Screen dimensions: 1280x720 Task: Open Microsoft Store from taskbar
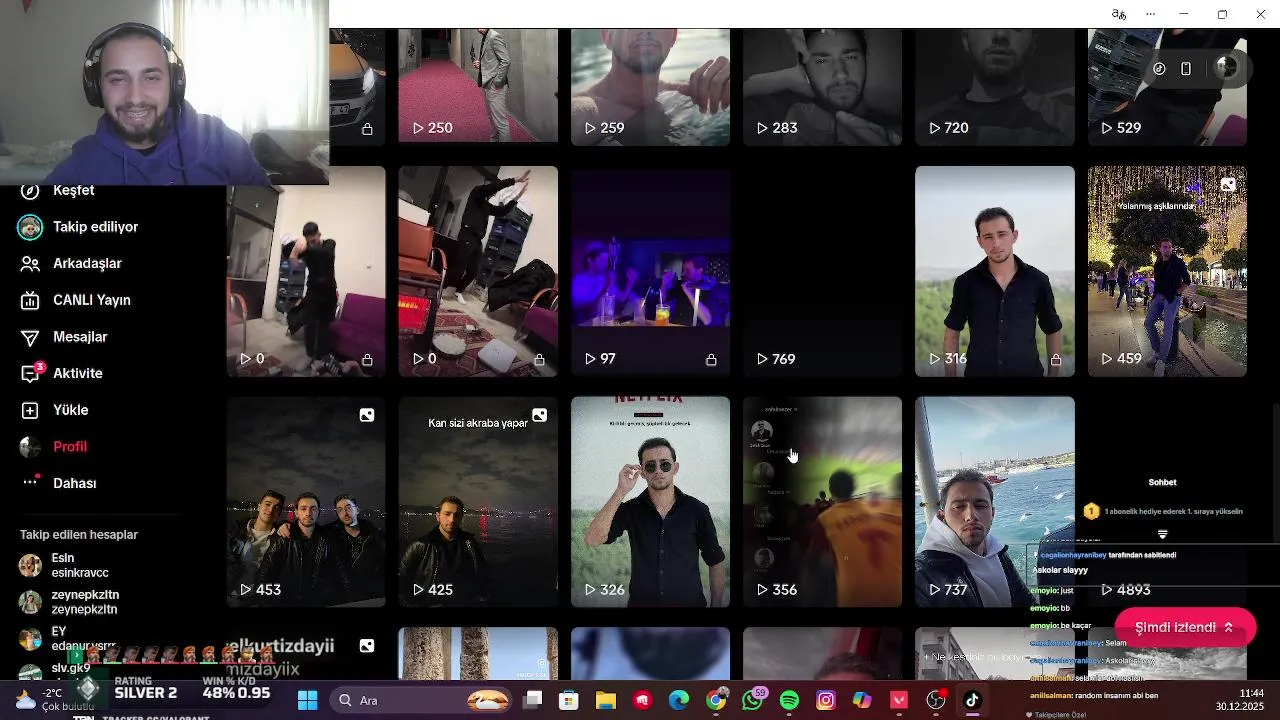click(x=568, y=700)
